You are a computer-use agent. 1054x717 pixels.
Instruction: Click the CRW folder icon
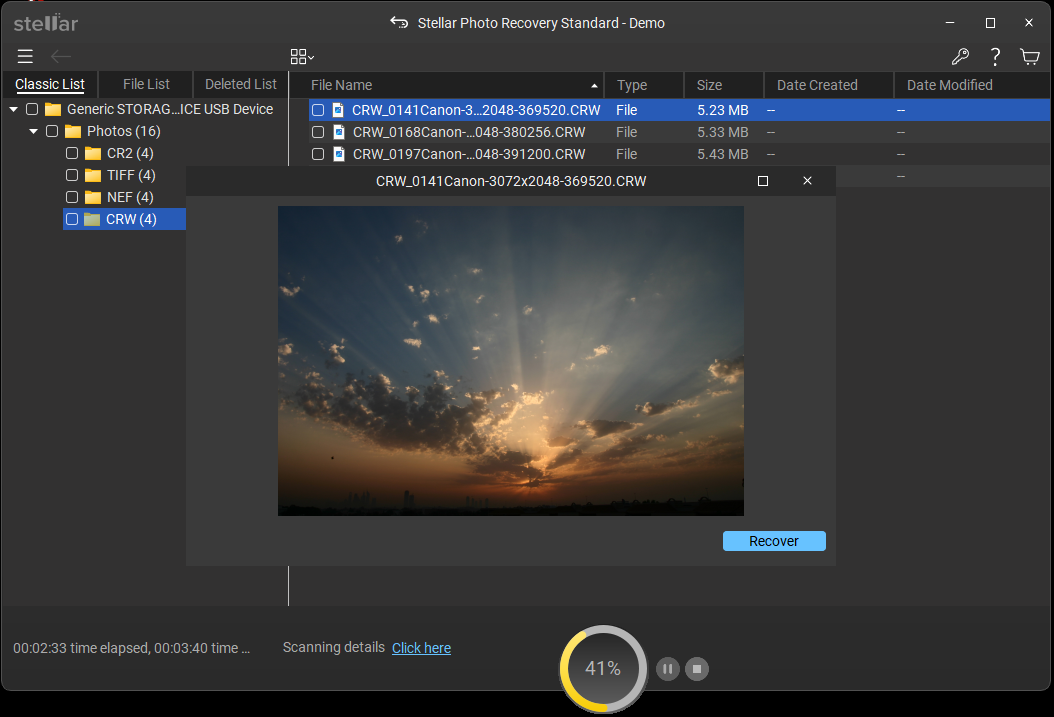pyautogui.click(x=92, y=220)
